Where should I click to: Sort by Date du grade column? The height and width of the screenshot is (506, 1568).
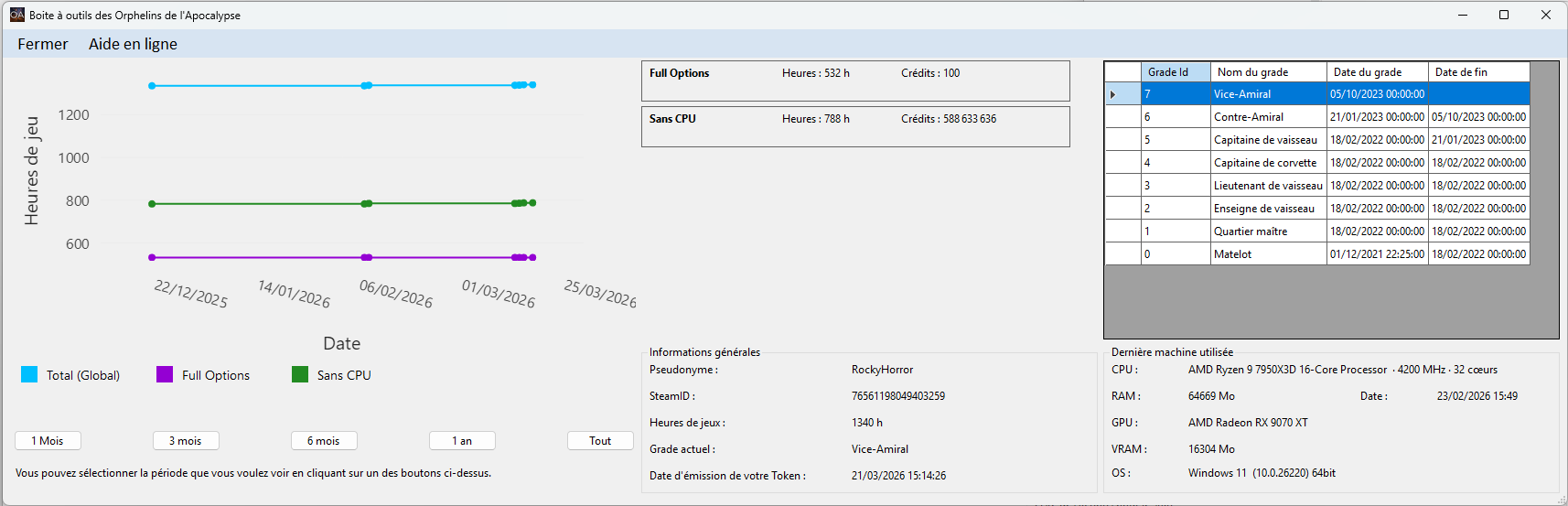tap(1377, 72)
